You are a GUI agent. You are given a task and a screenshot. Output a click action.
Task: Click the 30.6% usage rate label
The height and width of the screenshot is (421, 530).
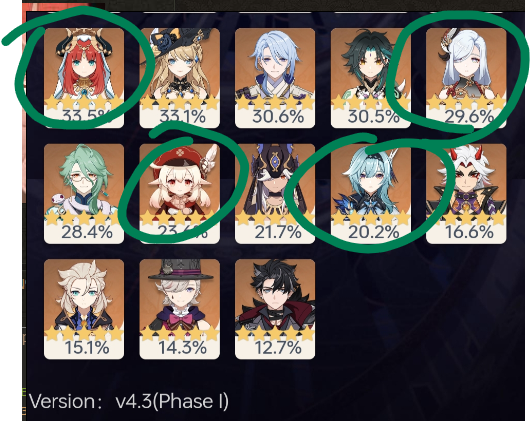[x=278, y=117]
